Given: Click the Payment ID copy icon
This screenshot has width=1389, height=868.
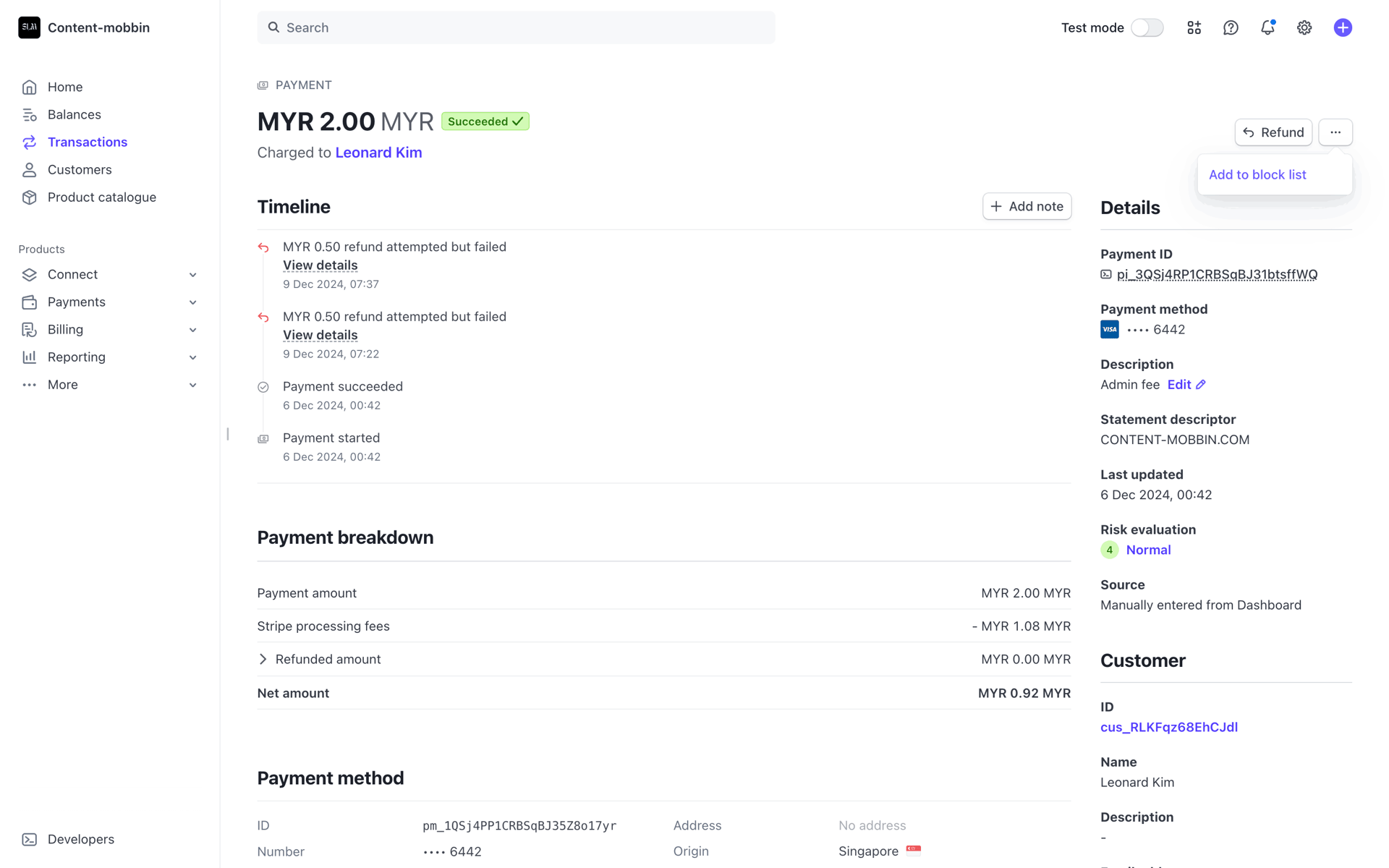Looking at the screenshot, I should click(x=1106, y=274).
